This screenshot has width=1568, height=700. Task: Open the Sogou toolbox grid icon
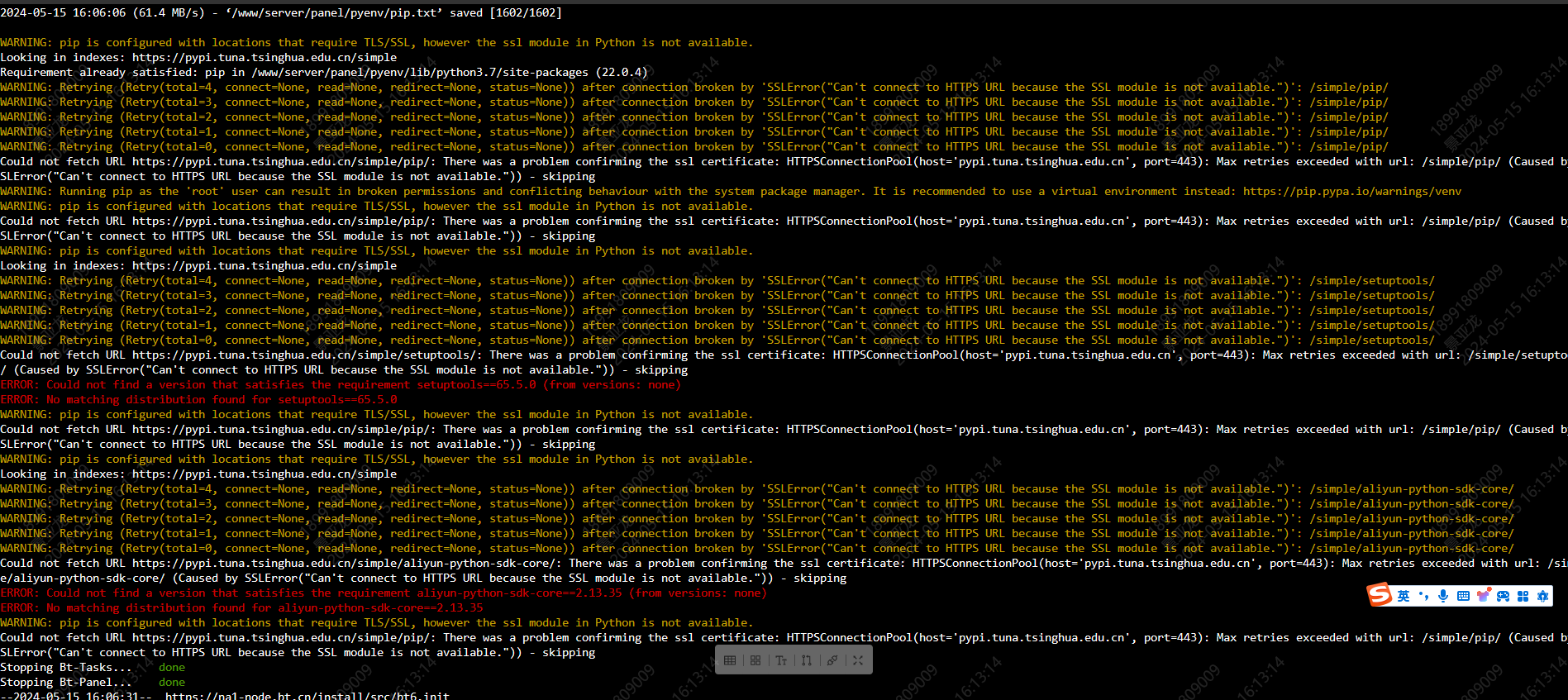1523,596
